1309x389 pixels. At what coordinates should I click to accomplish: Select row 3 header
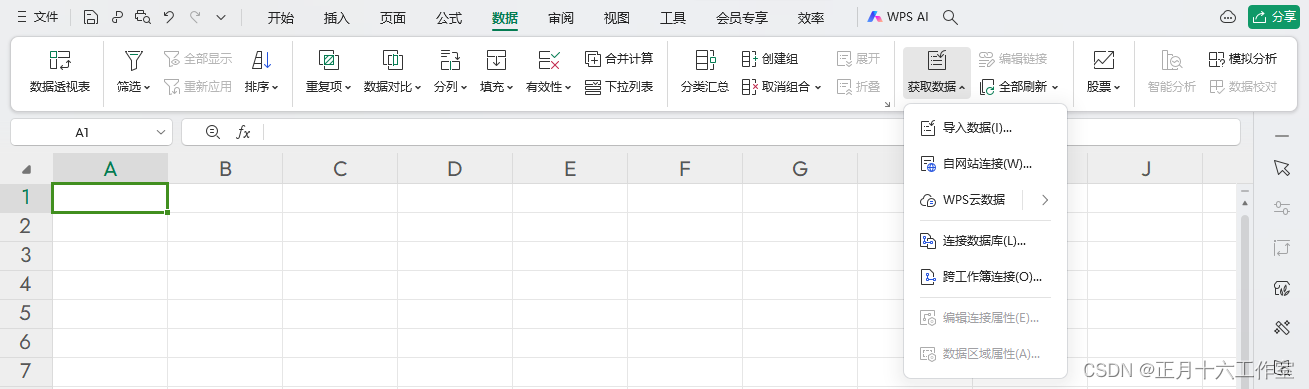[x=26, y=255]
